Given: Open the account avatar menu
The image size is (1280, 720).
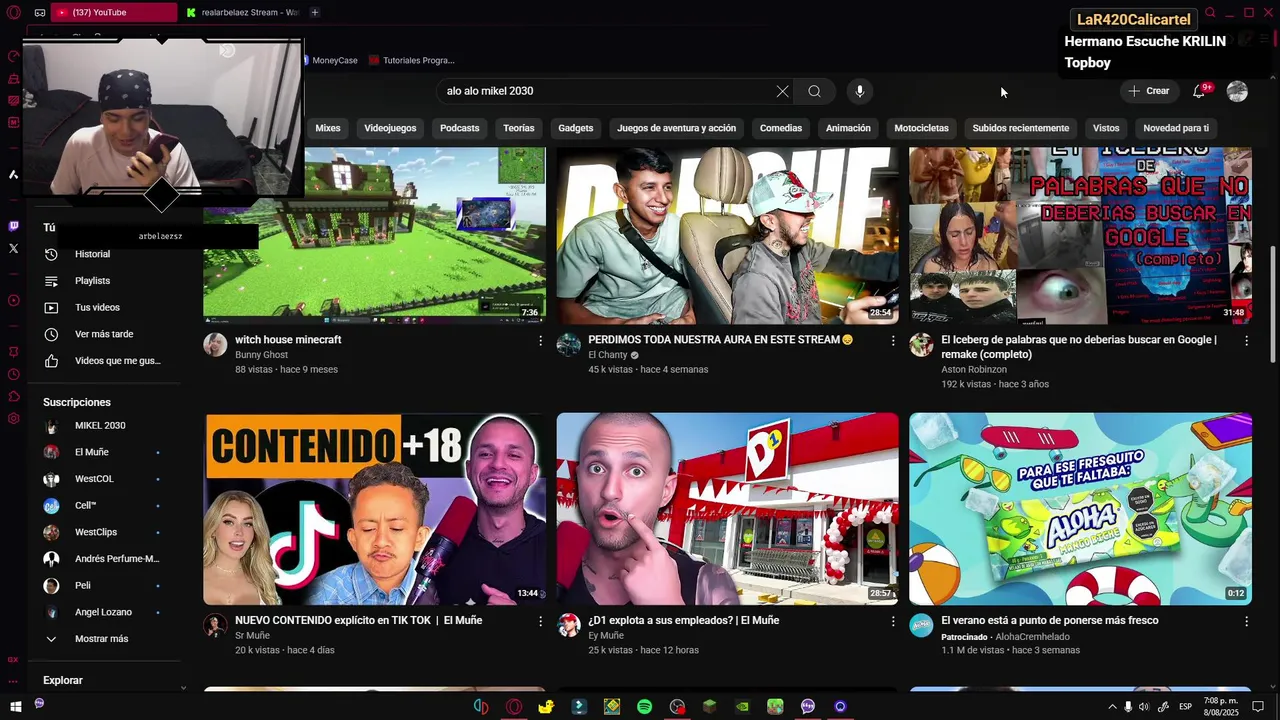Looking at the screenshot, I should point(1237,91).
